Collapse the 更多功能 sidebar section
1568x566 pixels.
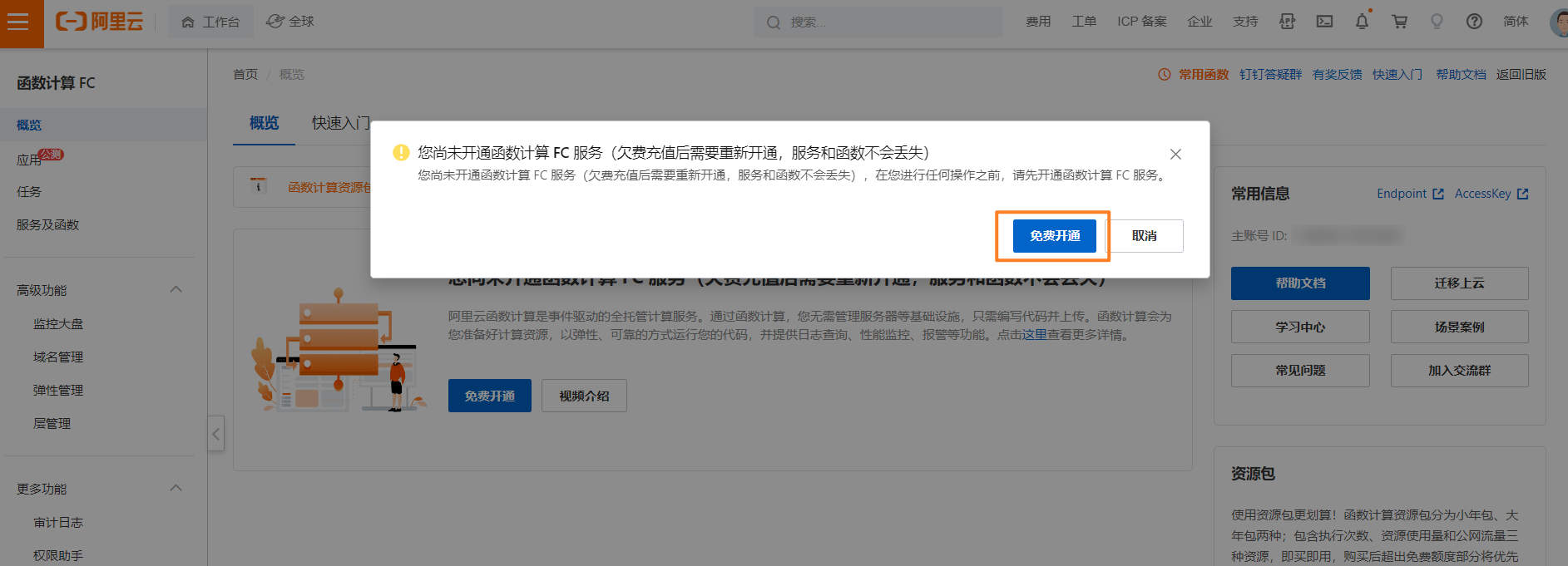(x=176, y=488)
